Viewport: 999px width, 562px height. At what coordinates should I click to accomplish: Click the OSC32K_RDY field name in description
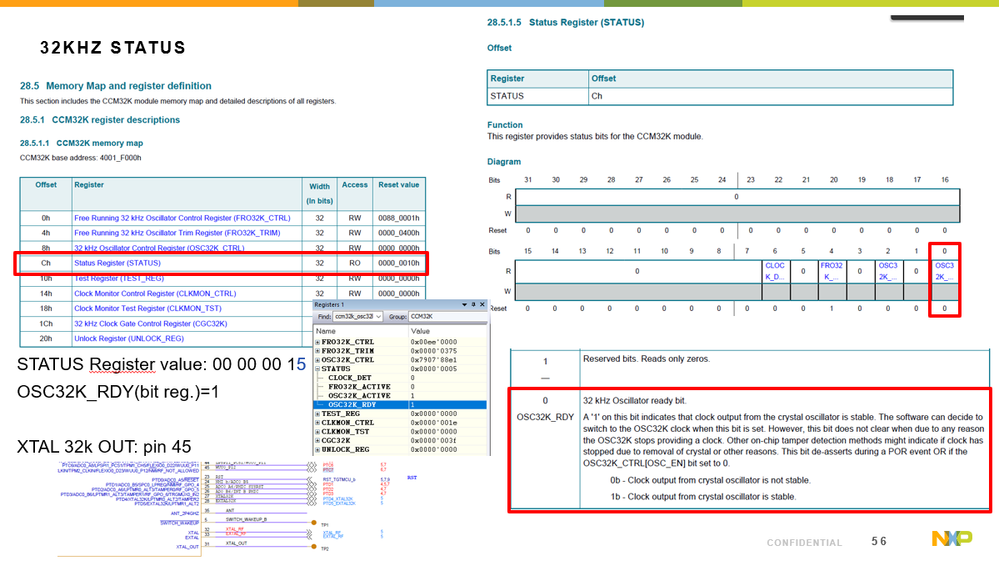pos(545,417)
